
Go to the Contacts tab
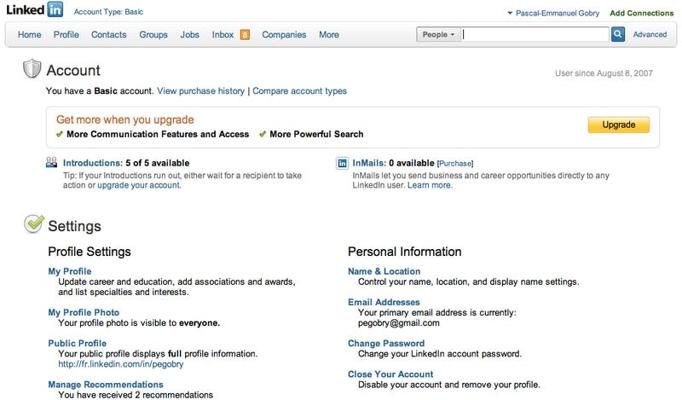coord(109,35)
